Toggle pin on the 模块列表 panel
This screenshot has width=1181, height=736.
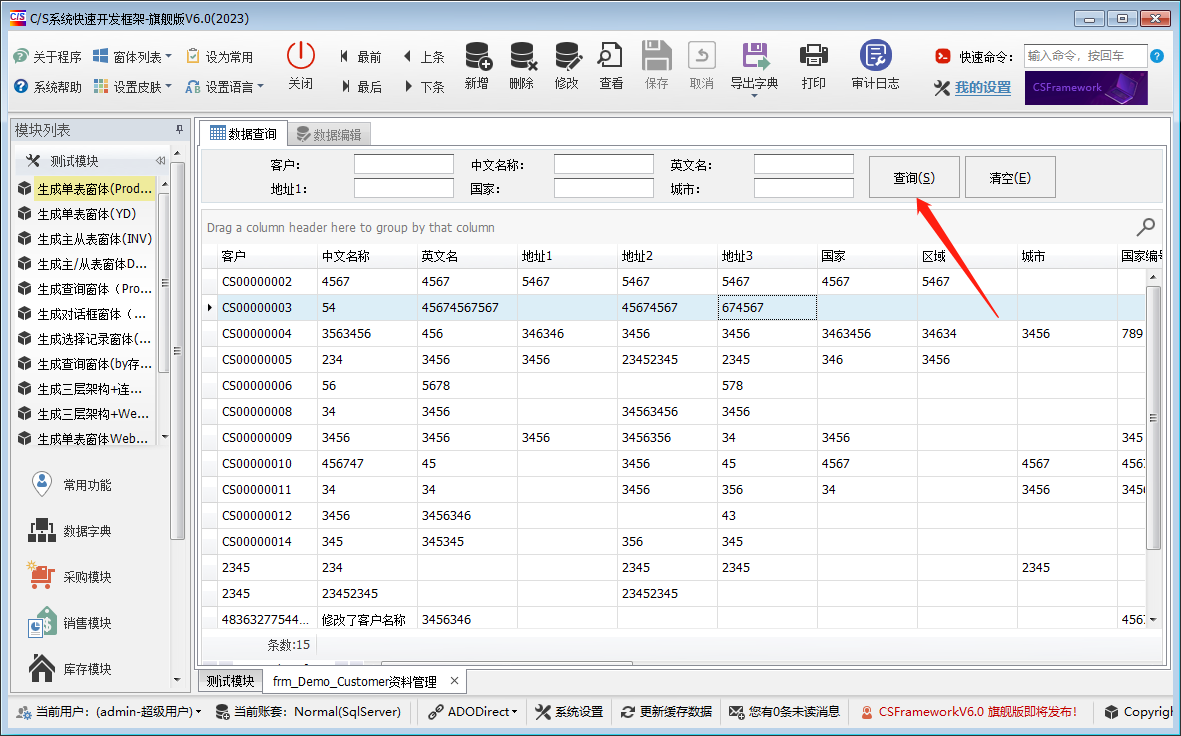(x=180, y=130)
